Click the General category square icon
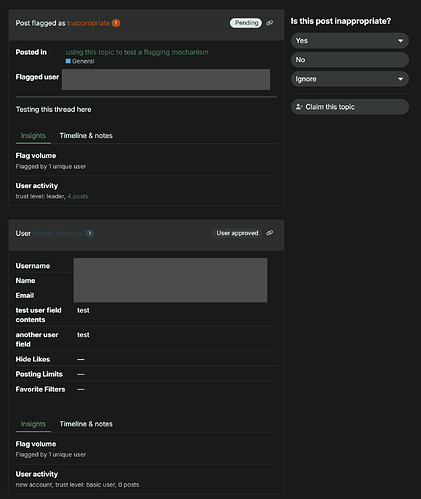The image size is (421, 499). [68, 61]
